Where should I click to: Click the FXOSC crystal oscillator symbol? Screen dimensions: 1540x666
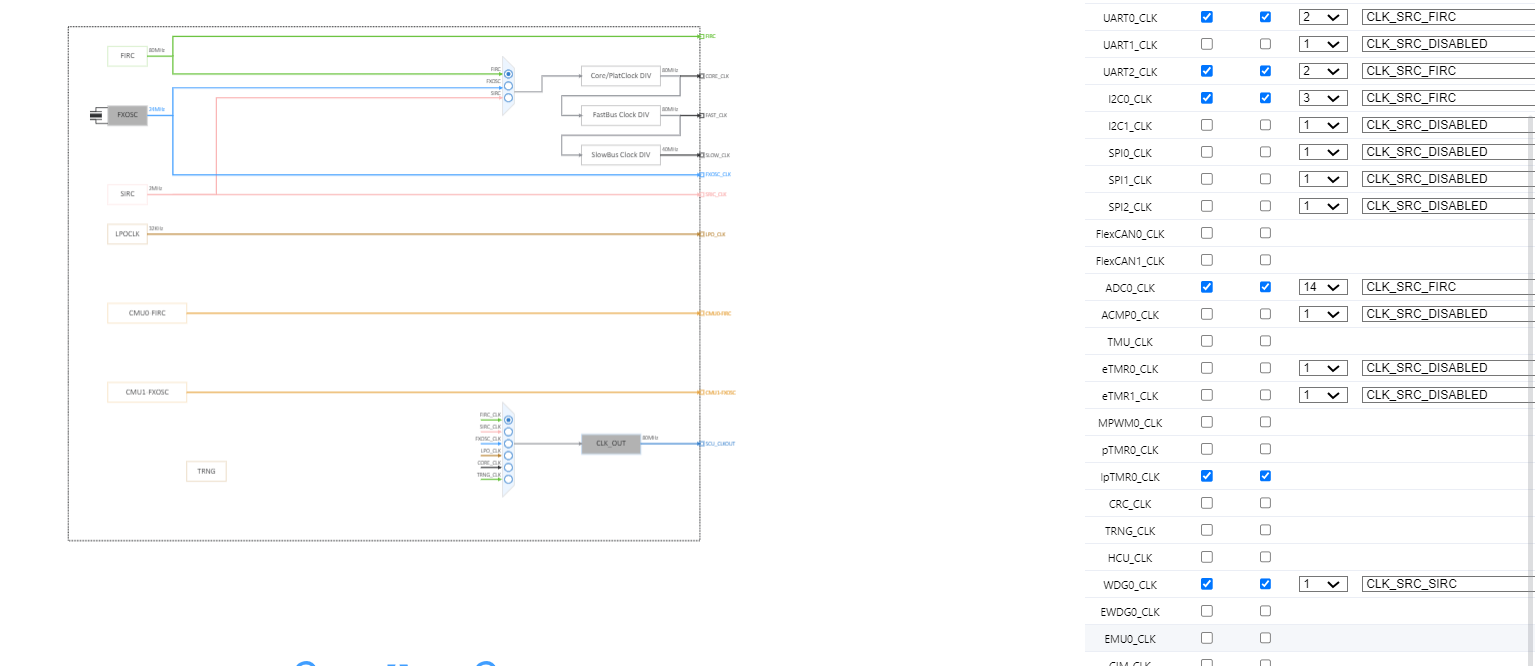click(x=96, y=116)
